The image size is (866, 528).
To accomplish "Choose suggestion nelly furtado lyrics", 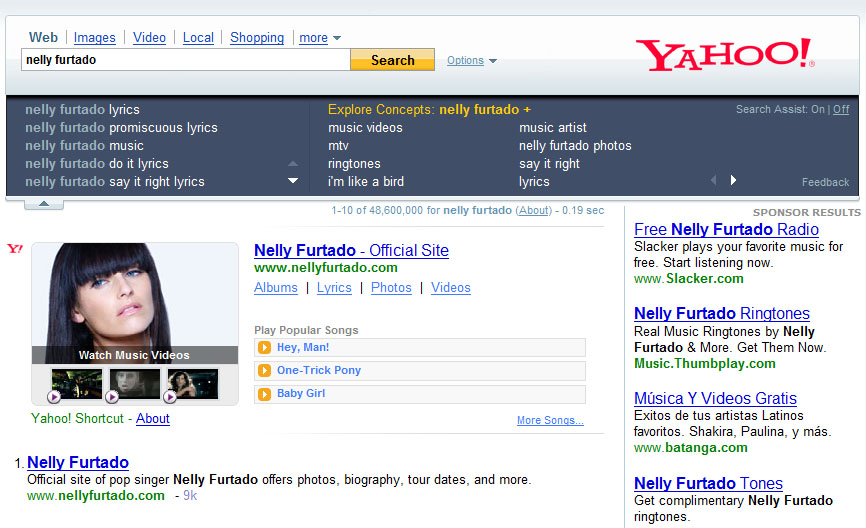I will 82,109.
